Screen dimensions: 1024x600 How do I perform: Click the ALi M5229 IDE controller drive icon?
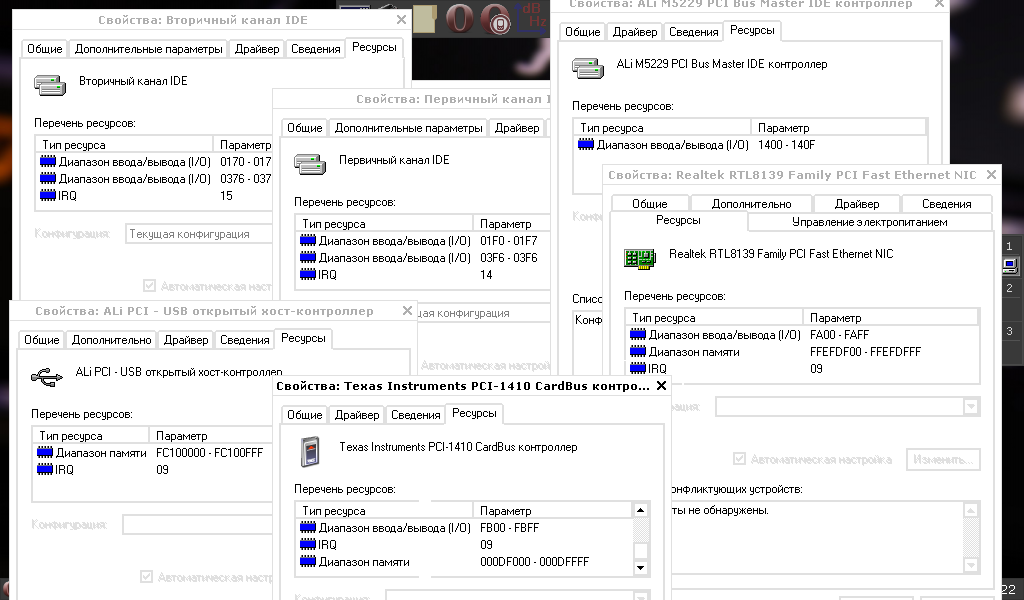pyautogui.click(x=587, y=68)
